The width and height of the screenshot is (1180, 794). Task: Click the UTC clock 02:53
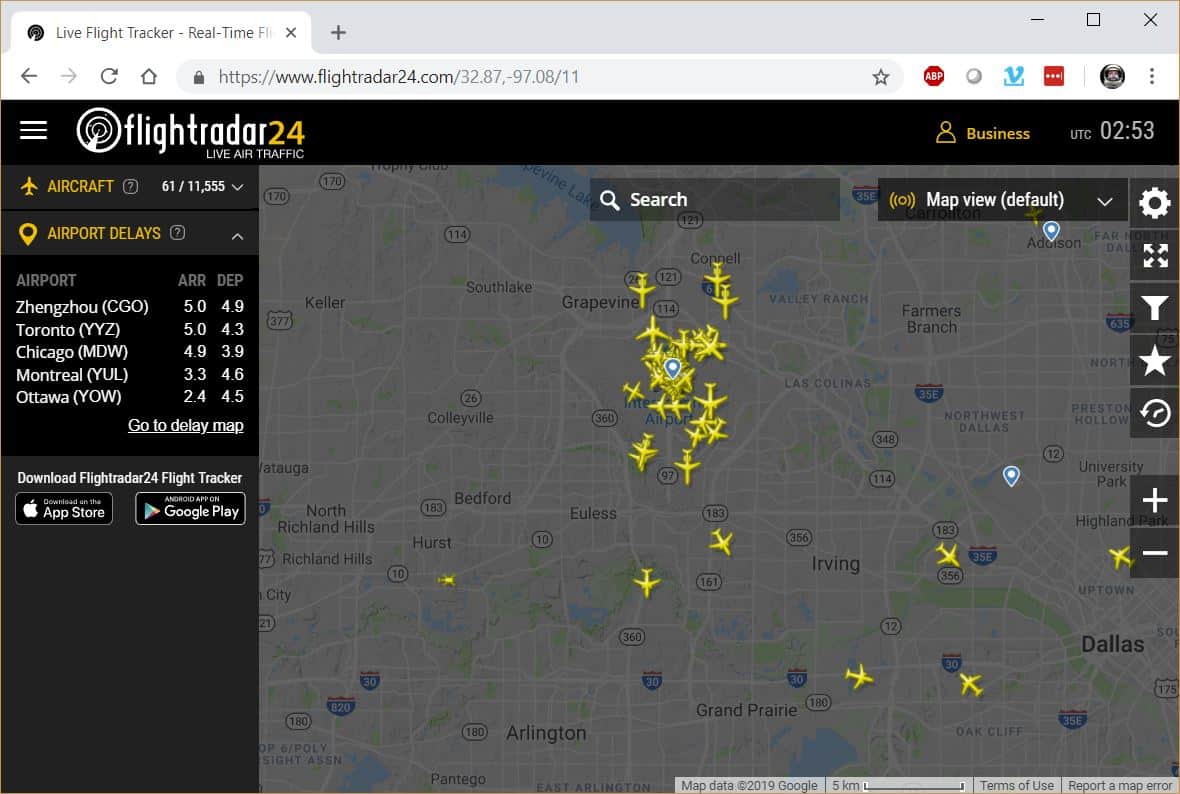click(x=1112, y=132)
